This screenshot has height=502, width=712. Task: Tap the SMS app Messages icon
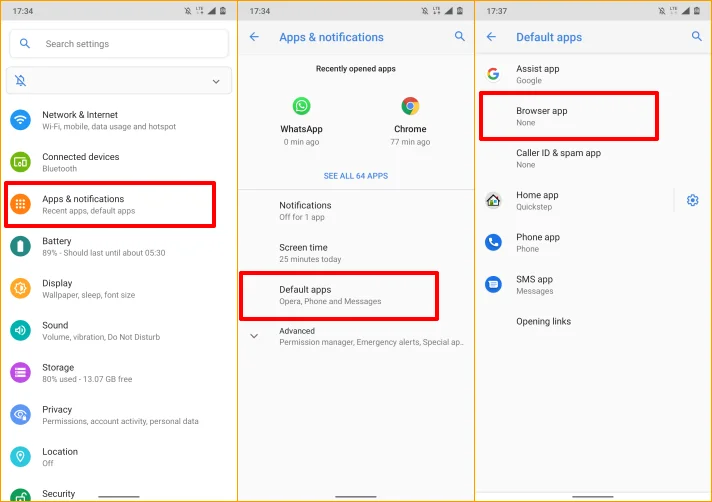493,285
